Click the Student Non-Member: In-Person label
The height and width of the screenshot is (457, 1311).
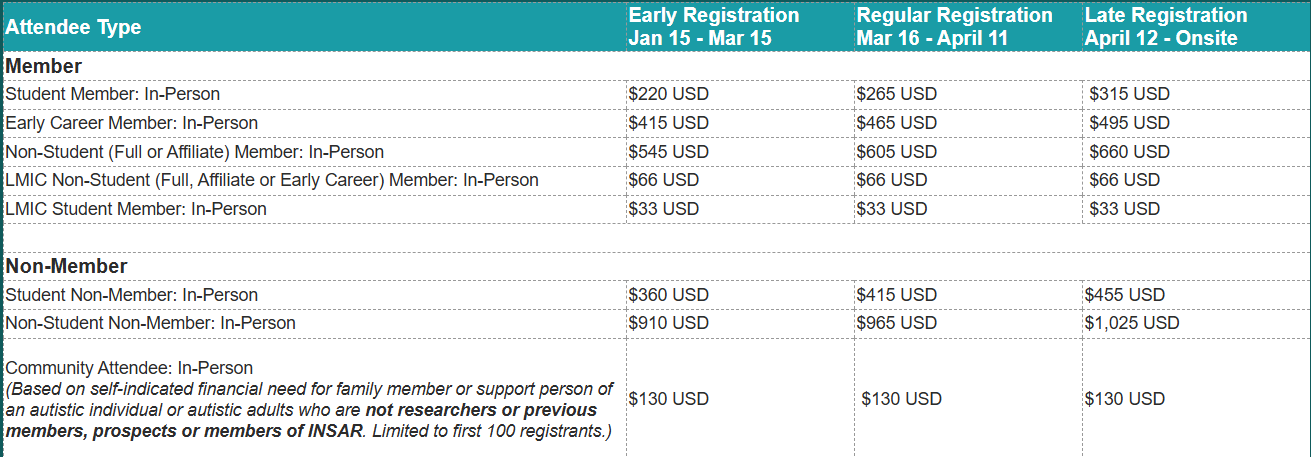132,295
